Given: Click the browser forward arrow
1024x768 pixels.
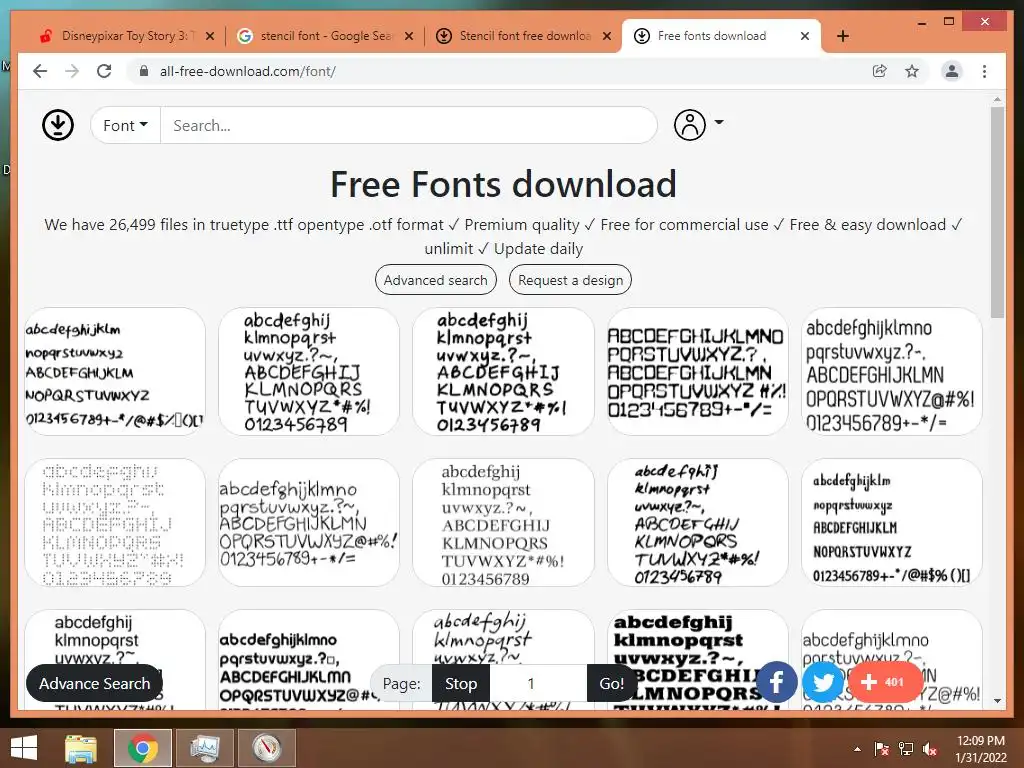Looking at the screenshot, I should click(72, 71).
